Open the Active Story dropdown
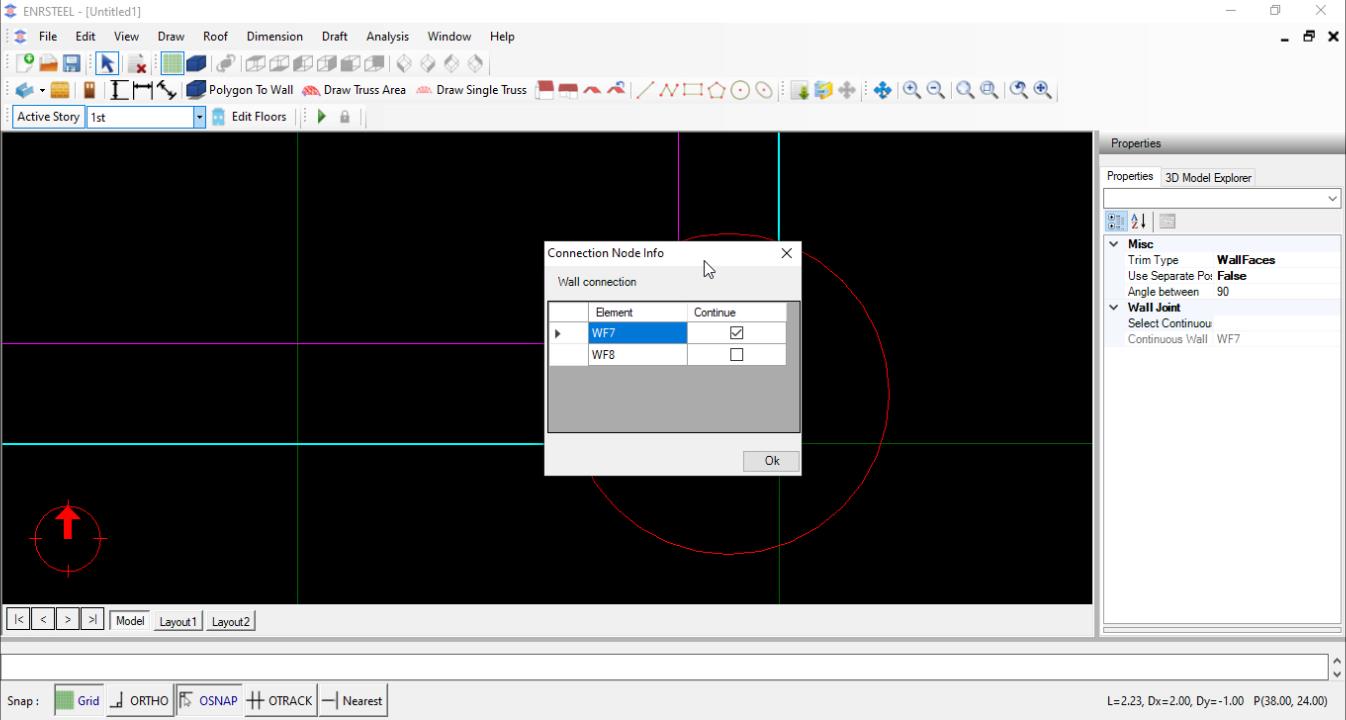 (x=199, y=117)
